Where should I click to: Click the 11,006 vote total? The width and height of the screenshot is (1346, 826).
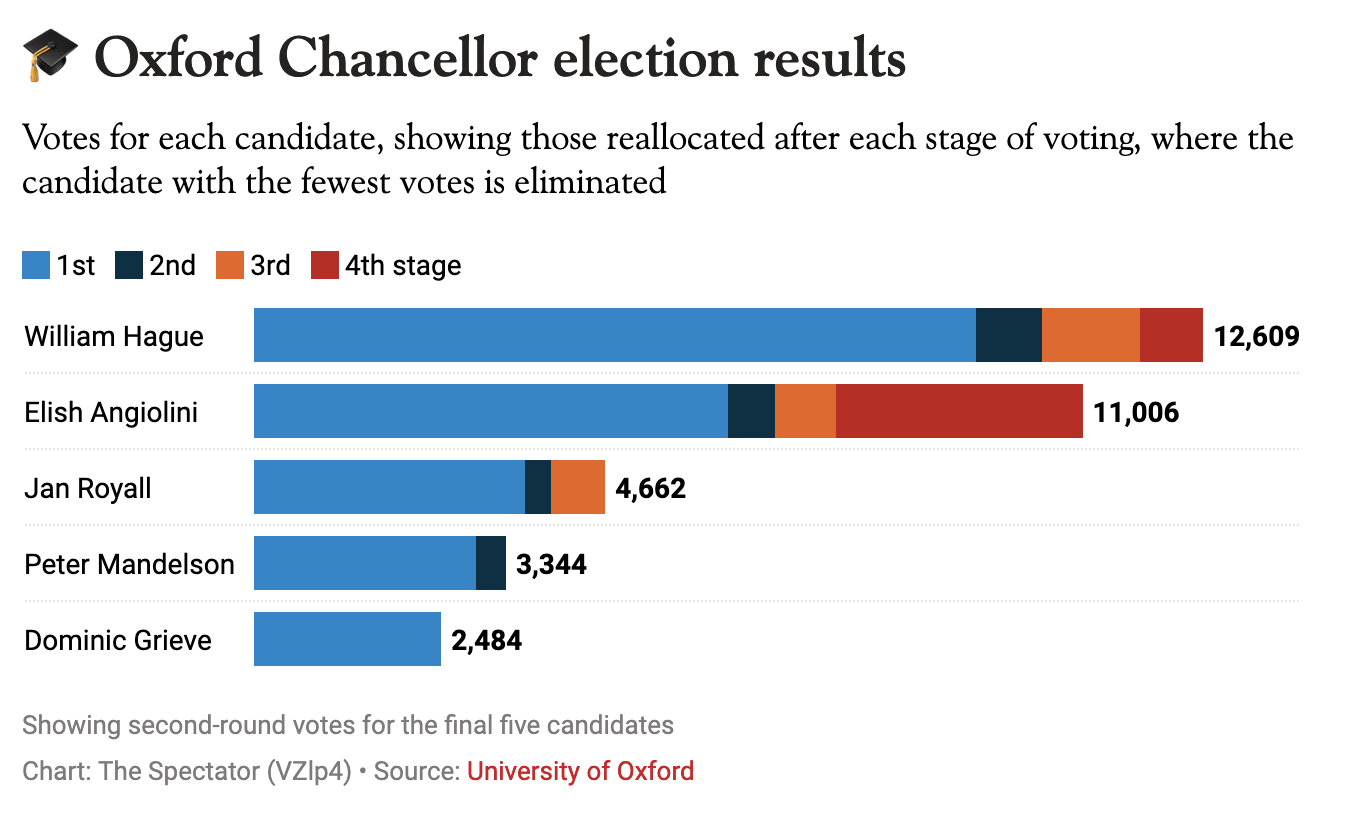click(1136, 412)
